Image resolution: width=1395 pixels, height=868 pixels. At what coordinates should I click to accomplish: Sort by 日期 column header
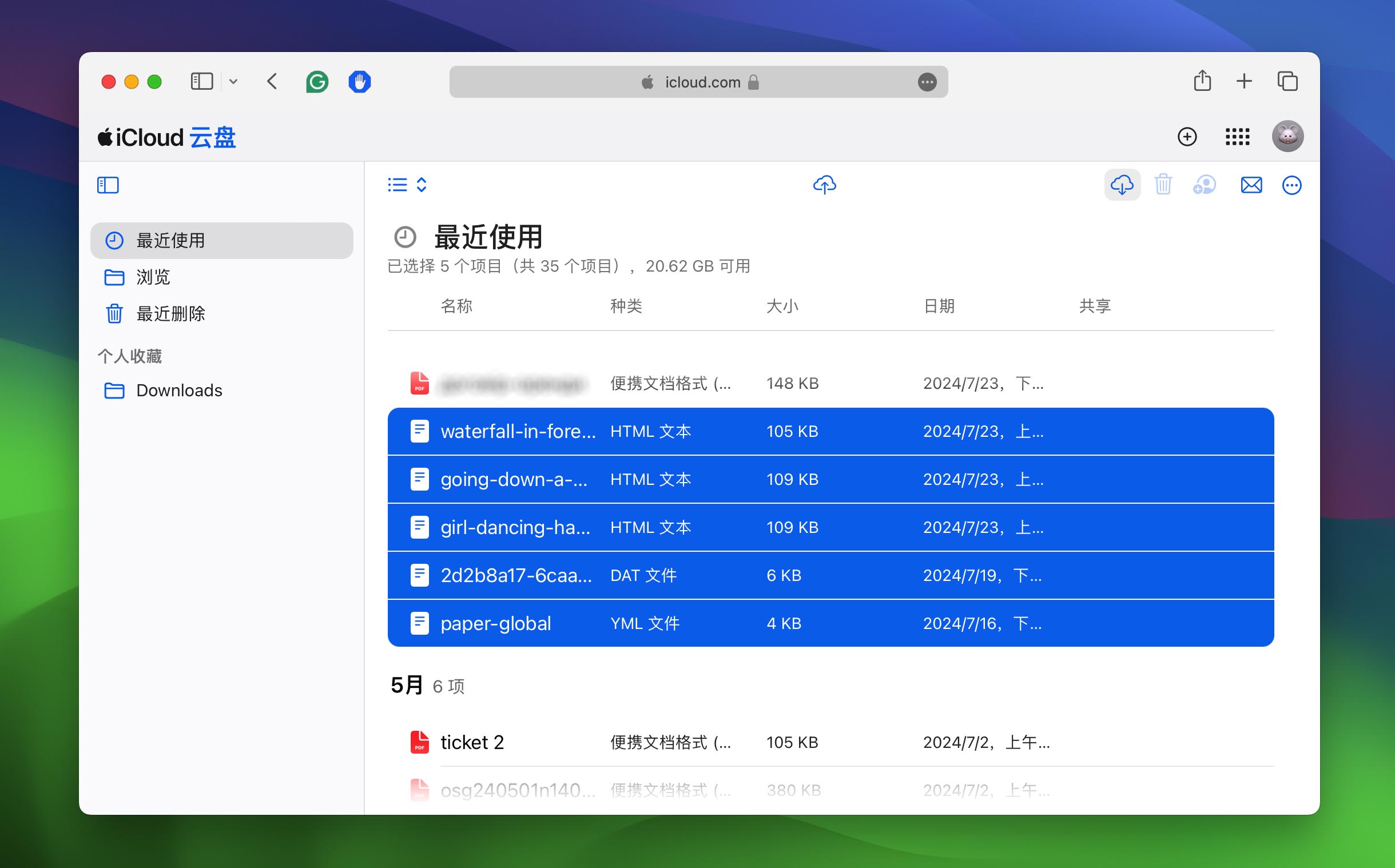click(939, 306)
